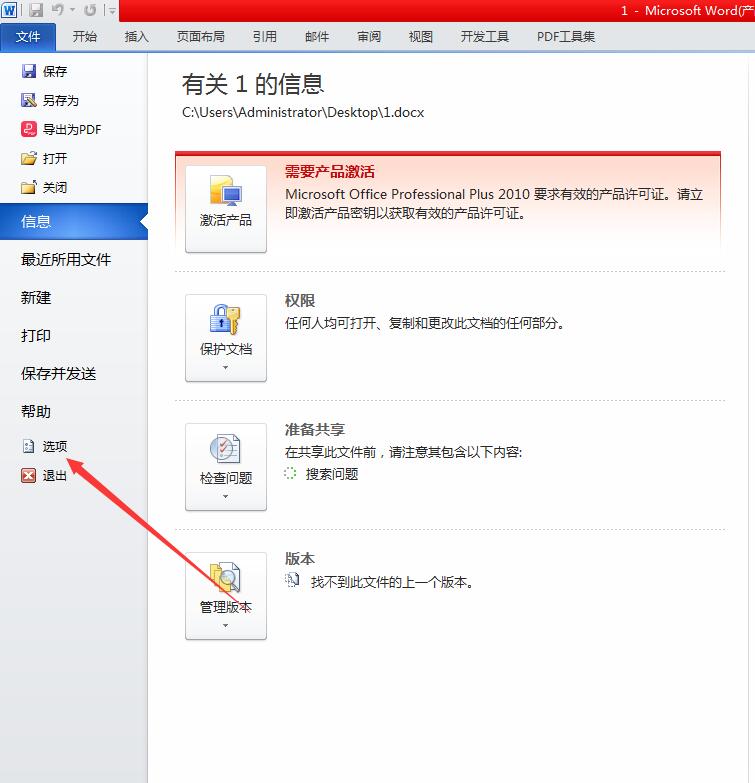
Task: Click the 版本 heading
Action: (x=300, y=558)
